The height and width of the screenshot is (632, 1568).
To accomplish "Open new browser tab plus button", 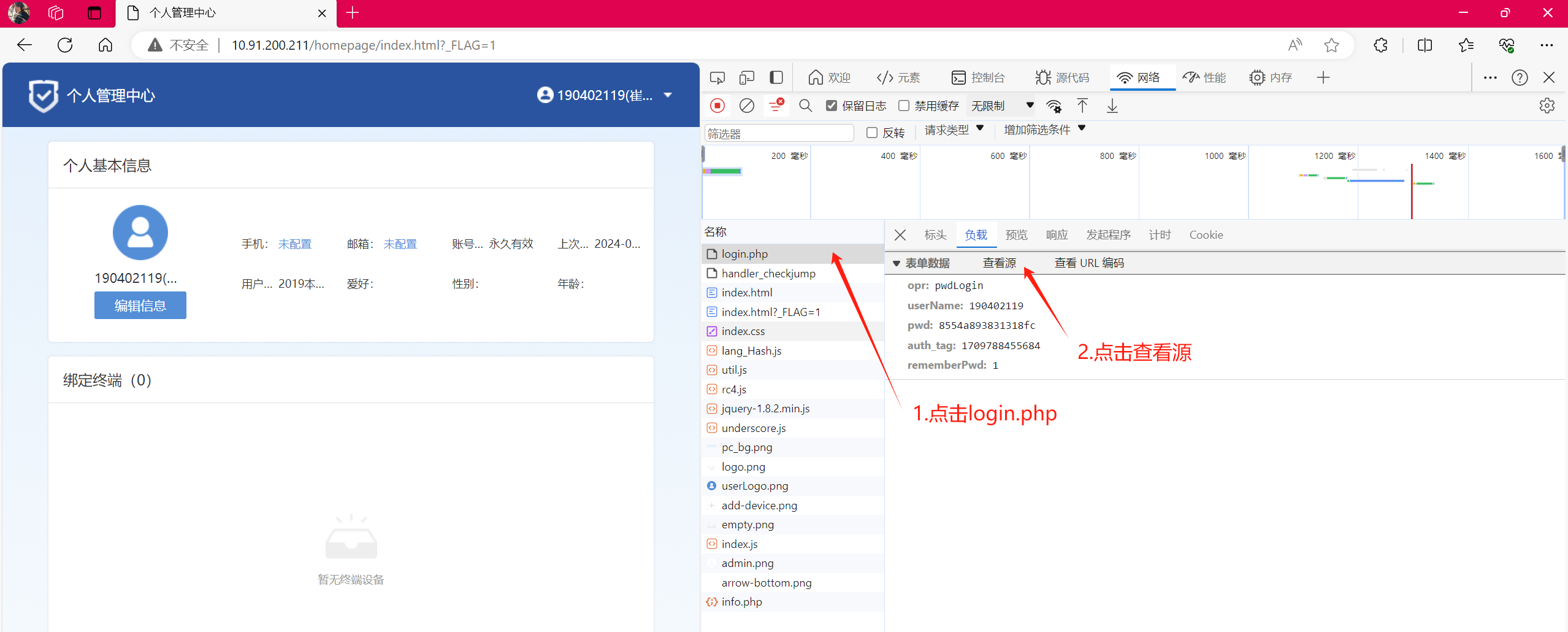I will (353, 13).
